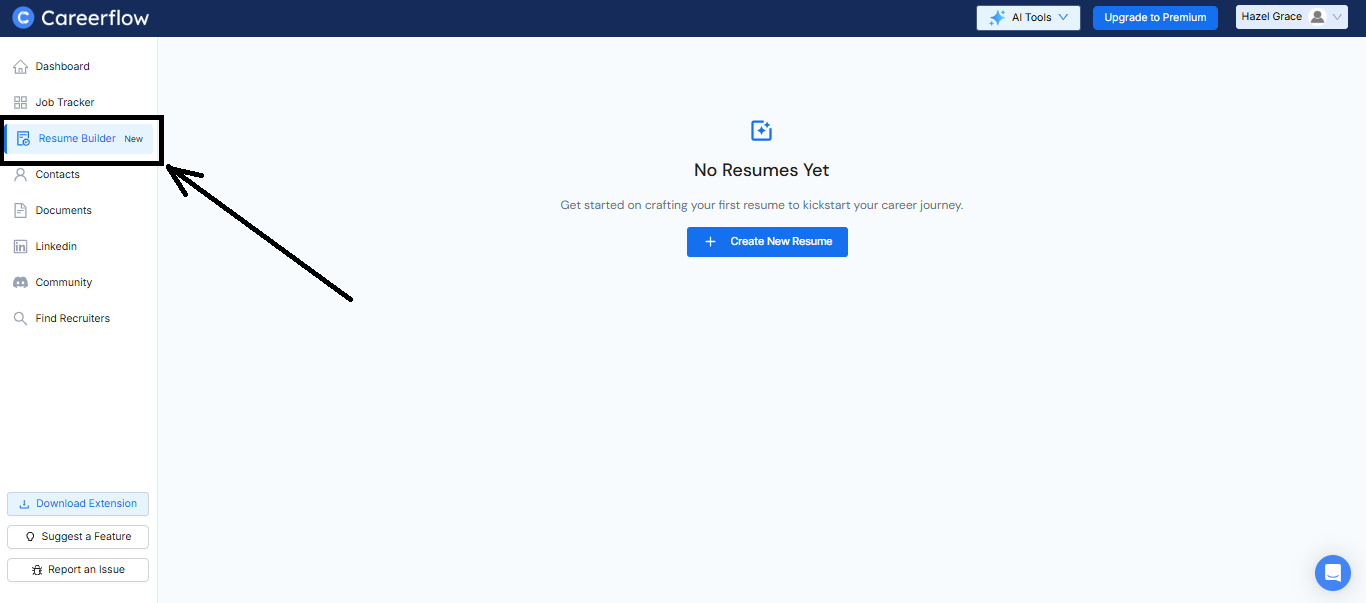This screenshot has height=603, width=1366.
Task: Click the Careerflow logo icon
Action: [x=22, y=17]
